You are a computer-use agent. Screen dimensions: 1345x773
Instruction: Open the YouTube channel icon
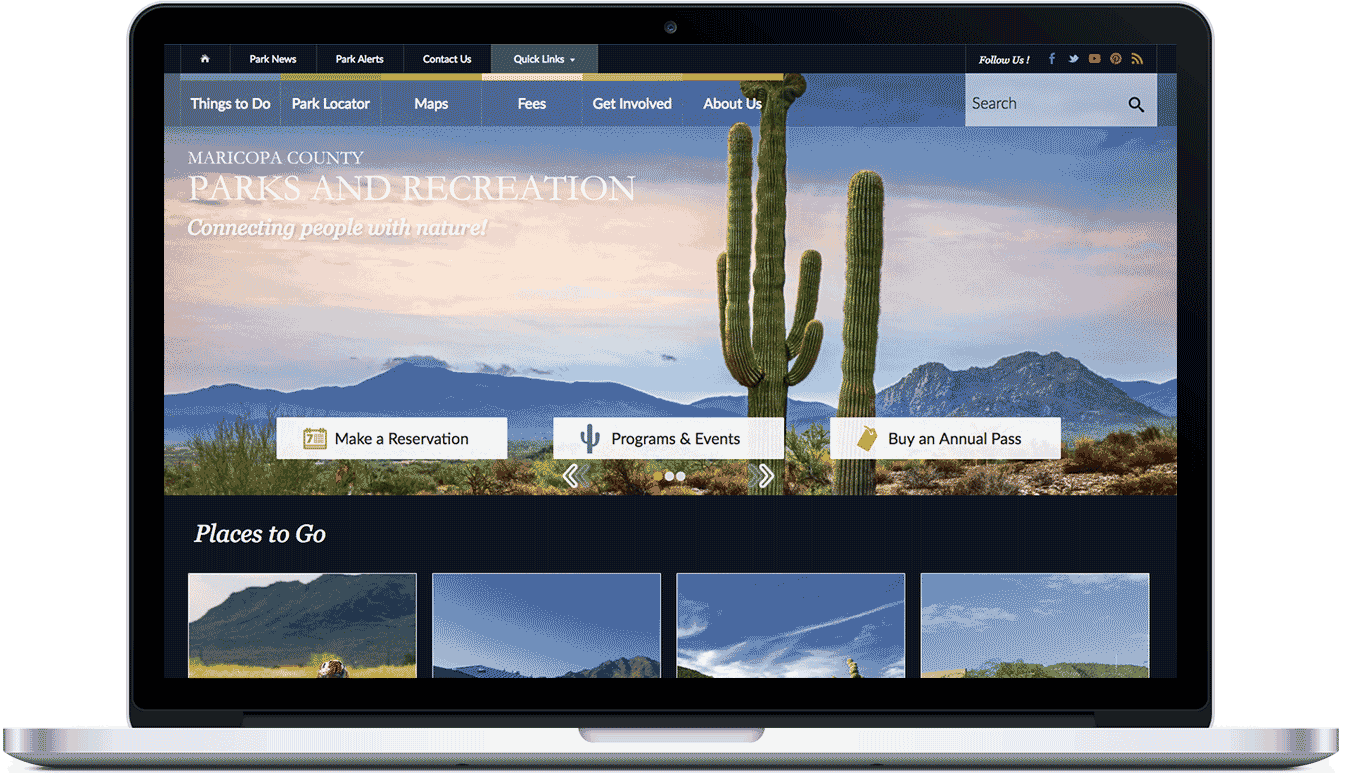tap(1095, 59)
